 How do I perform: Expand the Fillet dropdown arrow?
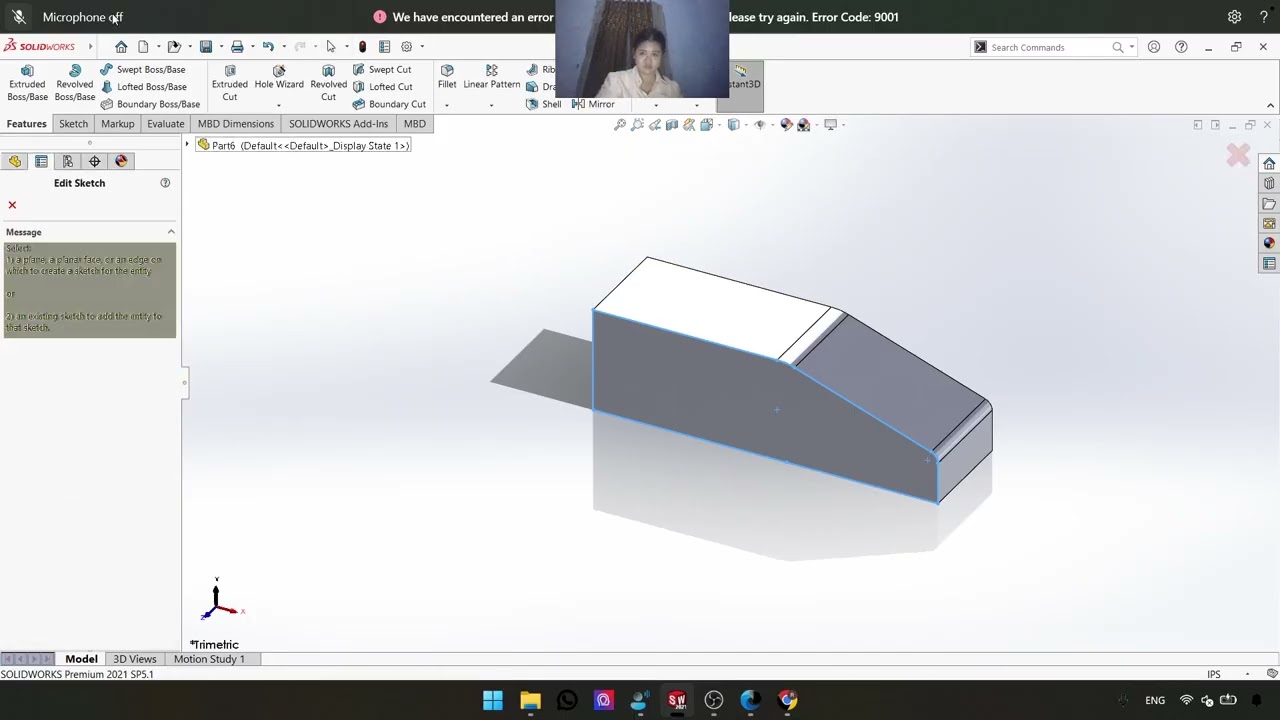447,105
